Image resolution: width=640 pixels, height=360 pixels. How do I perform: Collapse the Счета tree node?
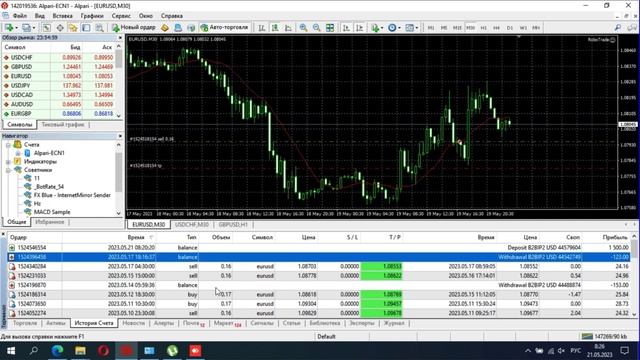pos(8,145)
